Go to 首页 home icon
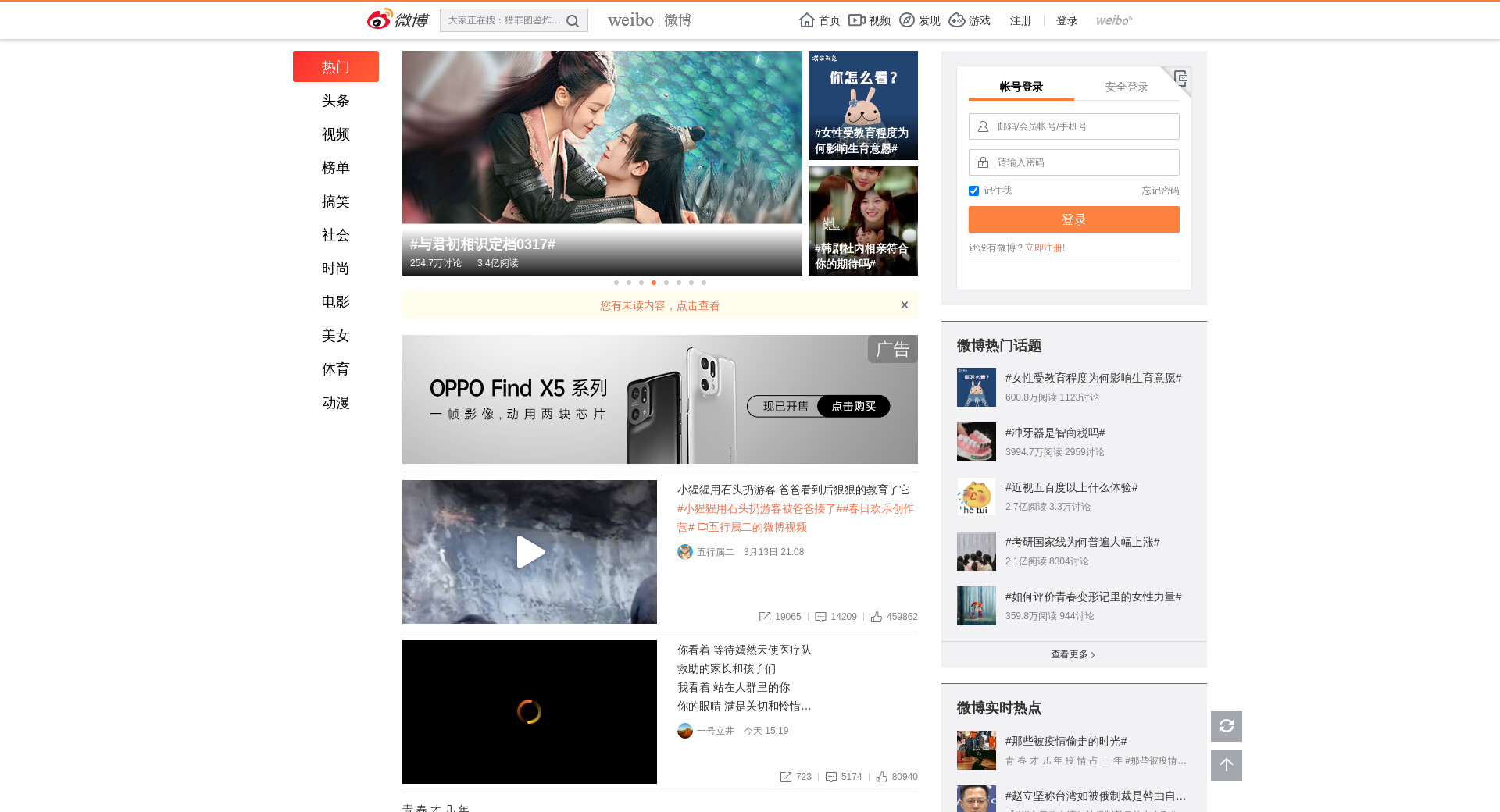 pos(807,20)
